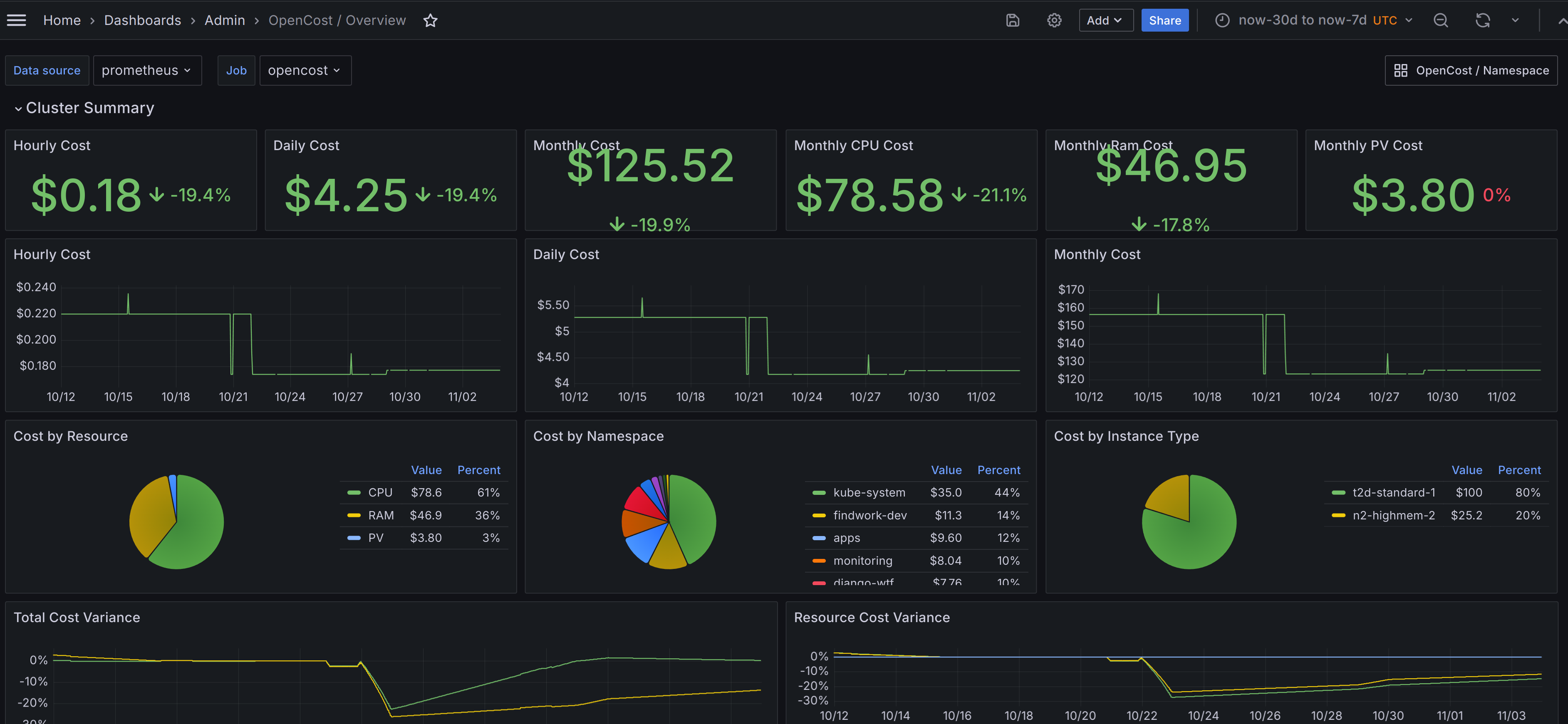Open OpenCost / Namespace dashboard link
1568x724 pixels.
click(1471, 71)
